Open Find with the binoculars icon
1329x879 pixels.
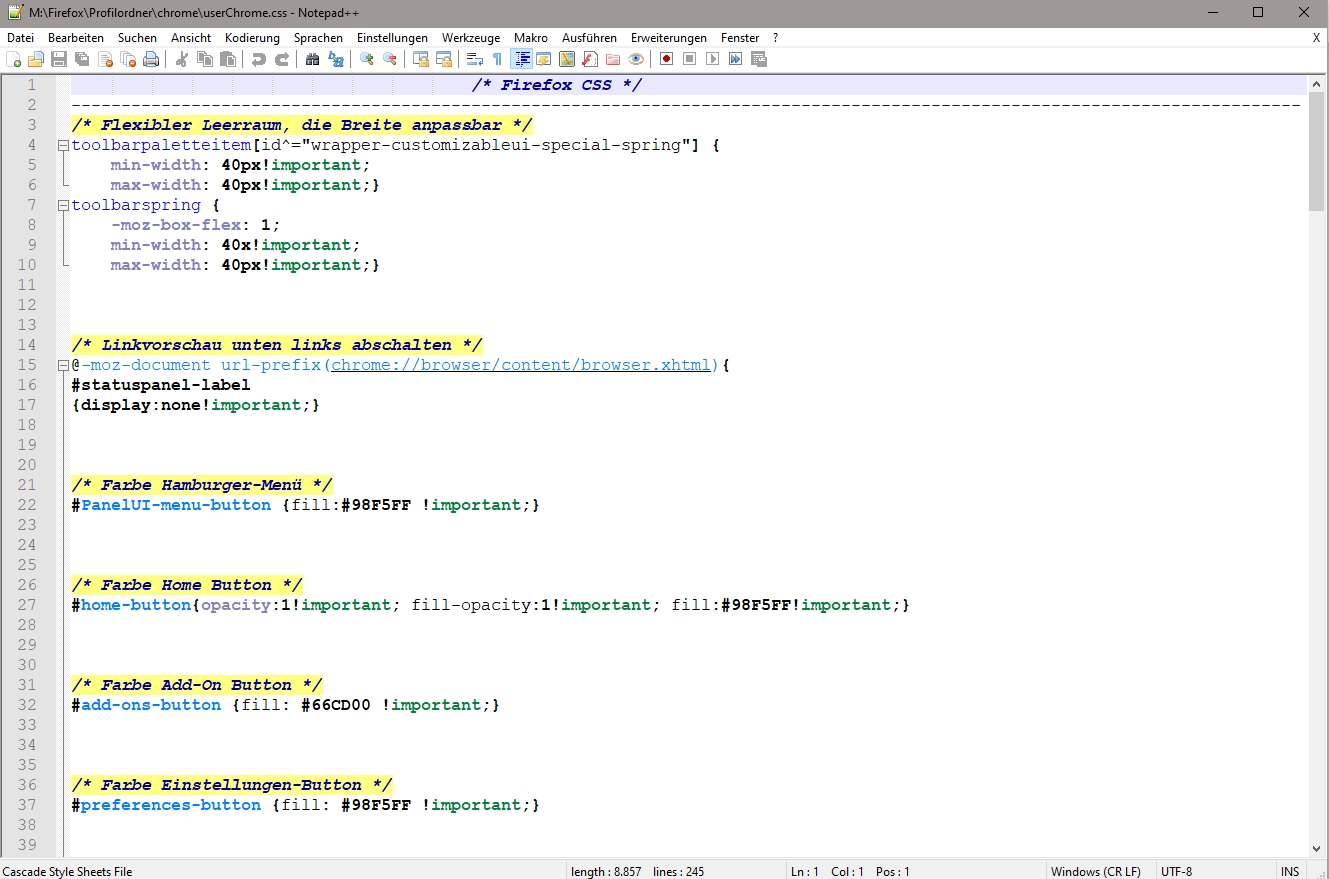click(x=313, y=59)
